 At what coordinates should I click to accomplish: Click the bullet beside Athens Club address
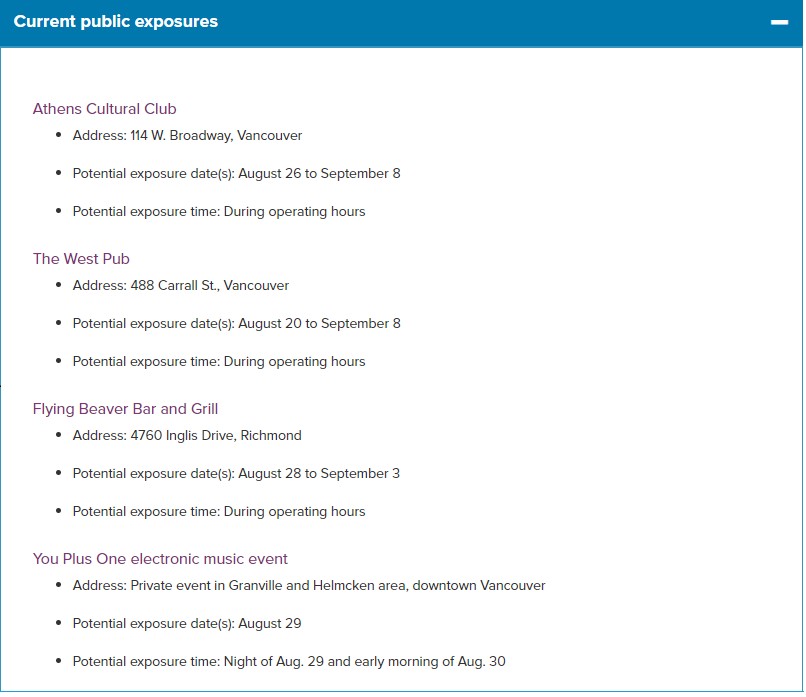pyautogui.click(x=59, y=135)
